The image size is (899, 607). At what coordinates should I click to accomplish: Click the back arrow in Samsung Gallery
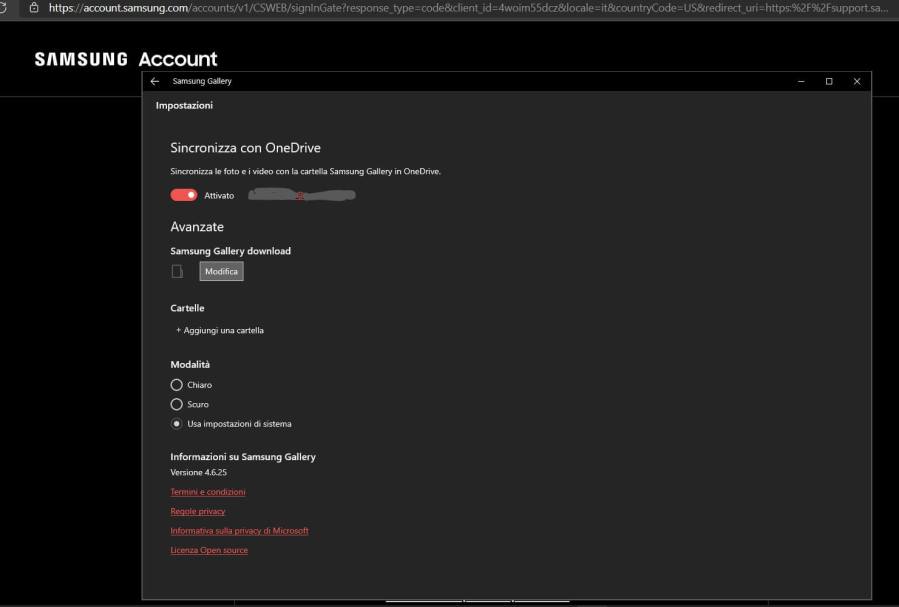[x=155, y=81]
